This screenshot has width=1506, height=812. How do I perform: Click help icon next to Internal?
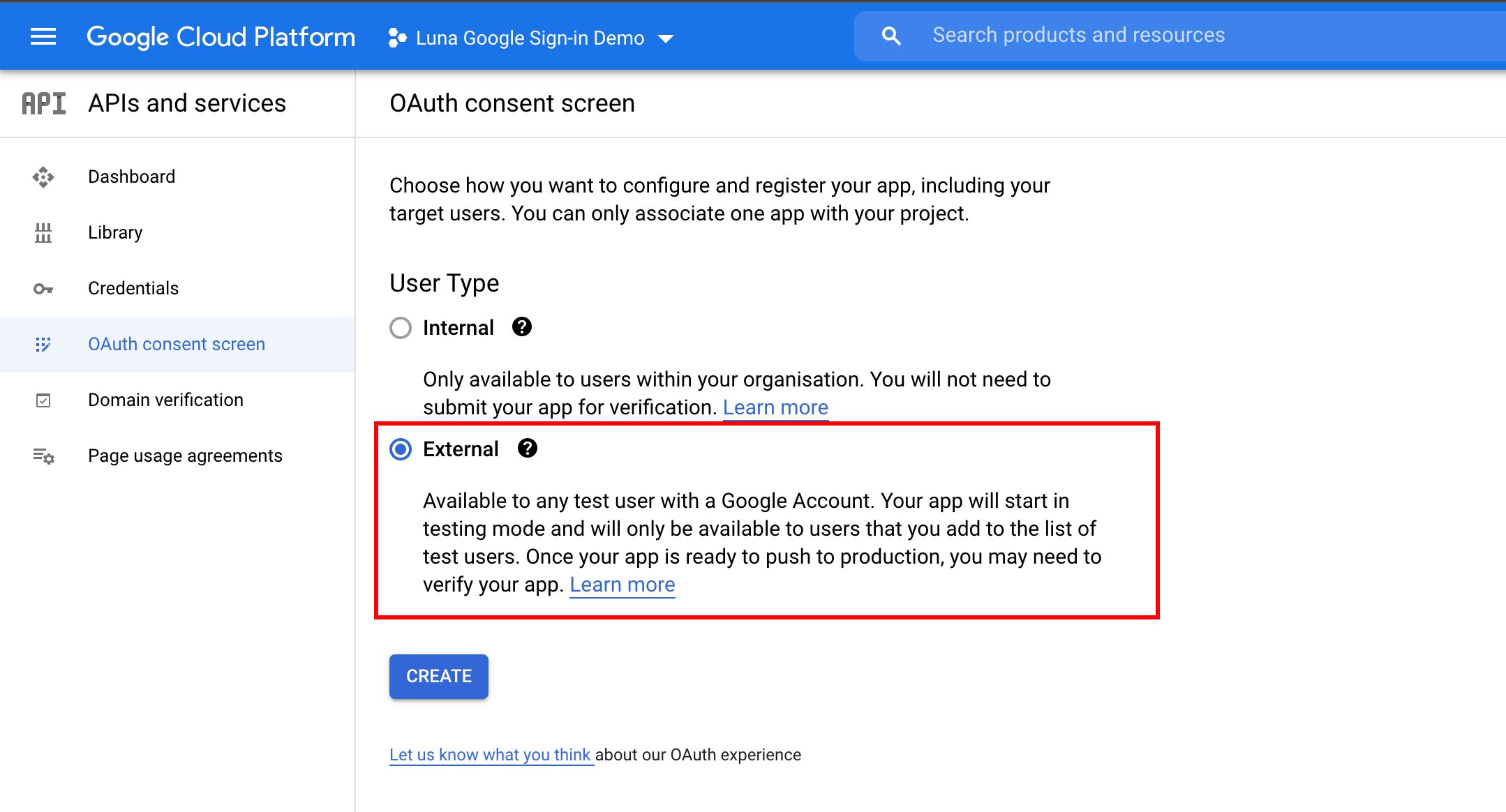(x=522, y=326)
